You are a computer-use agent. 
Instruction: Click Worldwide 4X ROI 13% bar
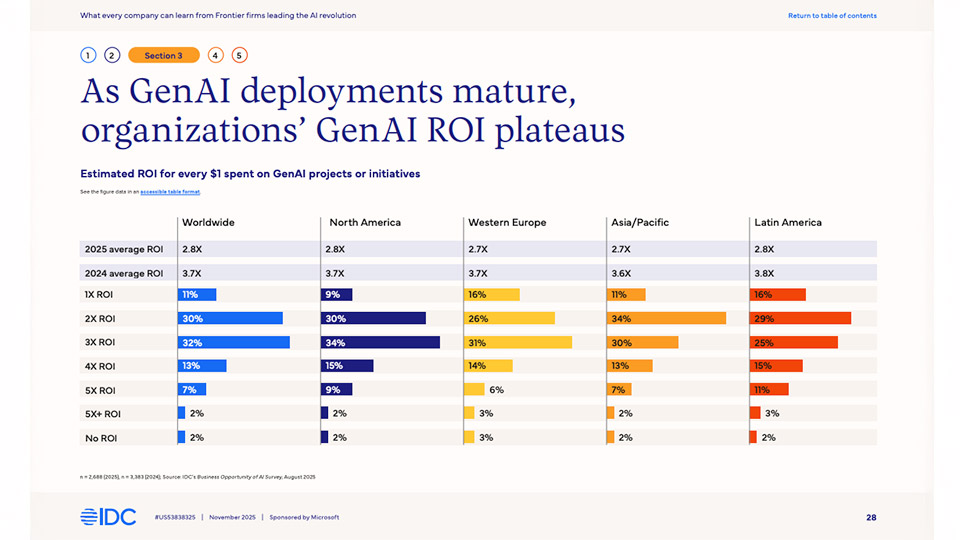tap(202, 366)
